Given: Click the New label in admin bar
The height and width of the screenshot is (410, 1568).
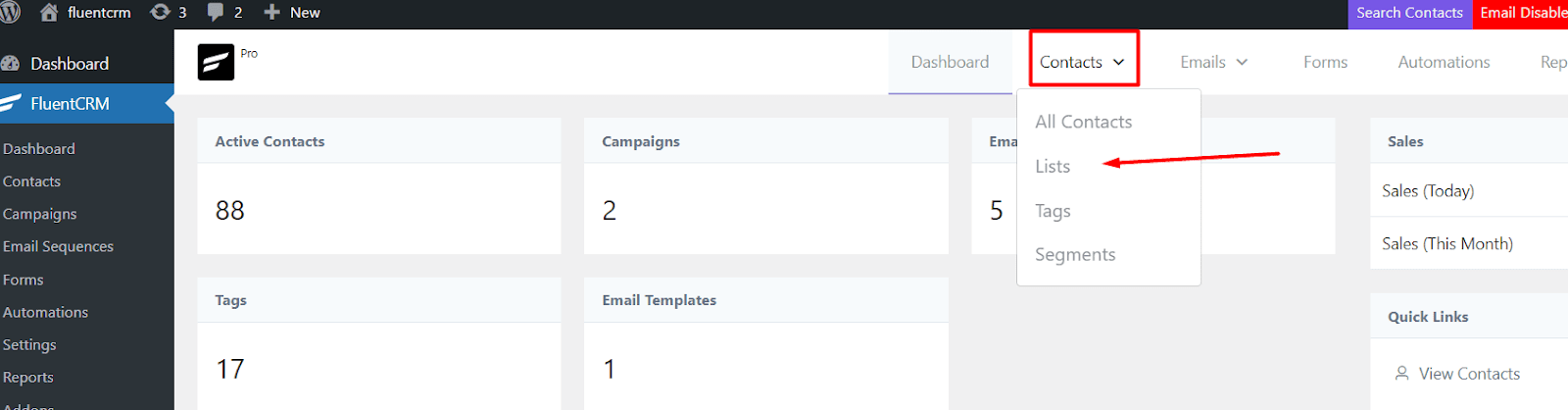Looking at the screenshot, I should click(305, 13).
